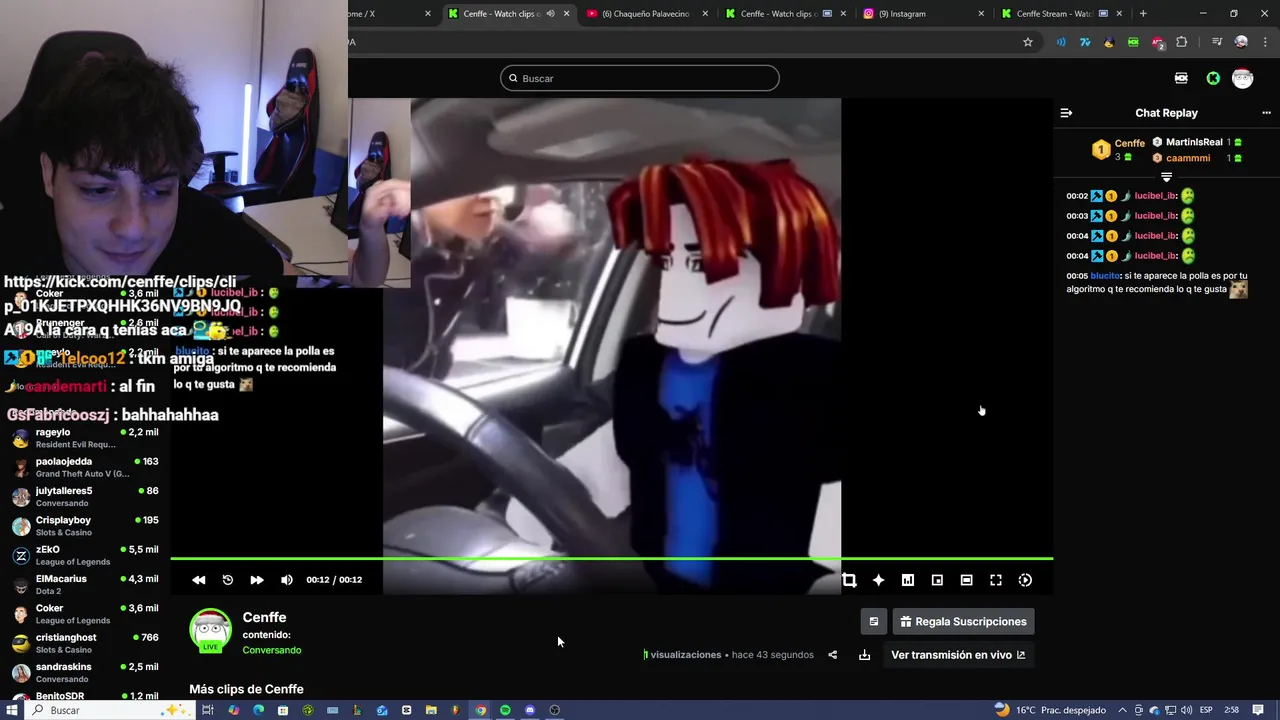Click the blue sound-wave extension icon
This screenshot has width=1280, height=720.
[x=1060, y=42]
